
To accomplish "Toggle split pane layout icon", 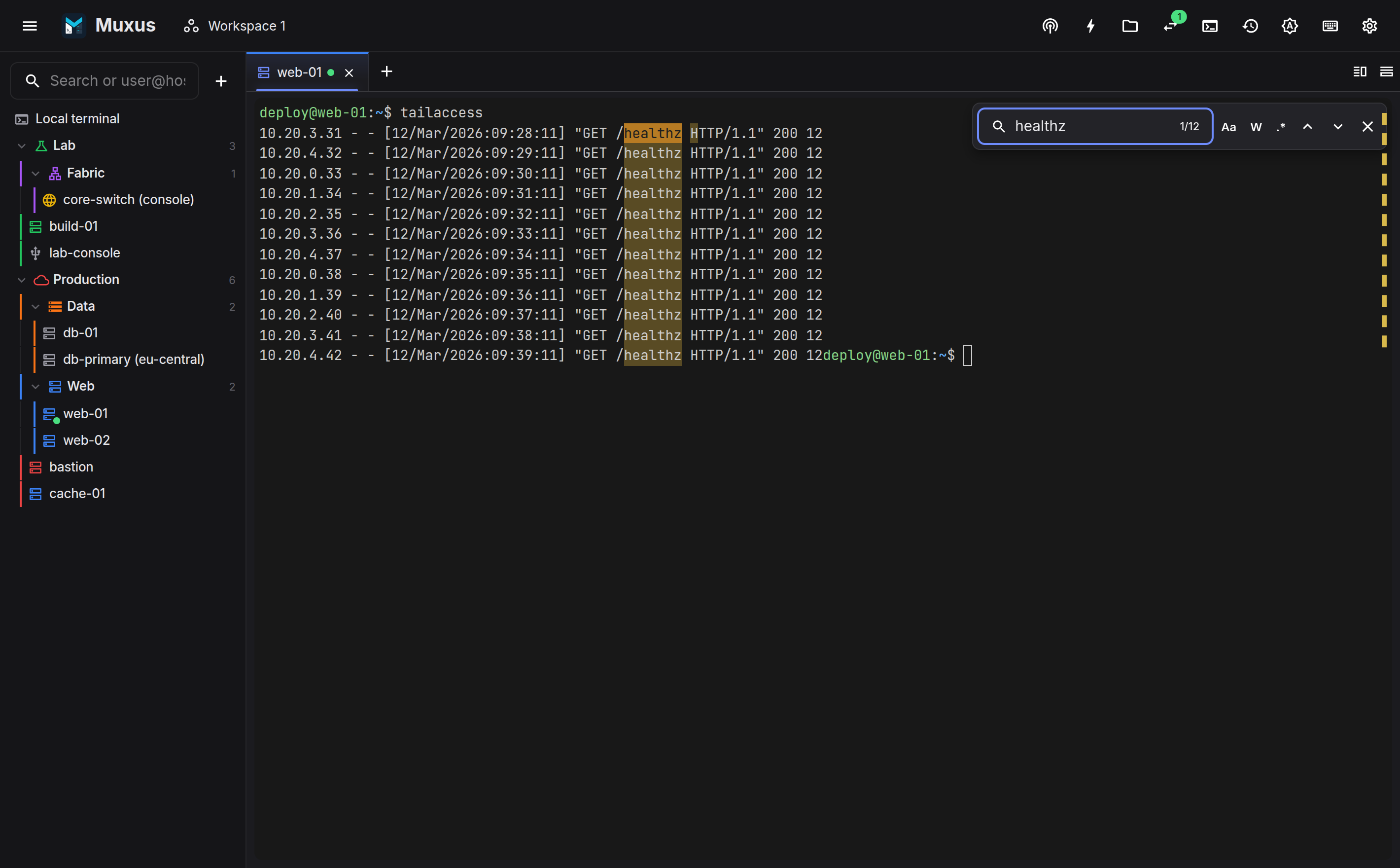I will (x=1360, y=72).
